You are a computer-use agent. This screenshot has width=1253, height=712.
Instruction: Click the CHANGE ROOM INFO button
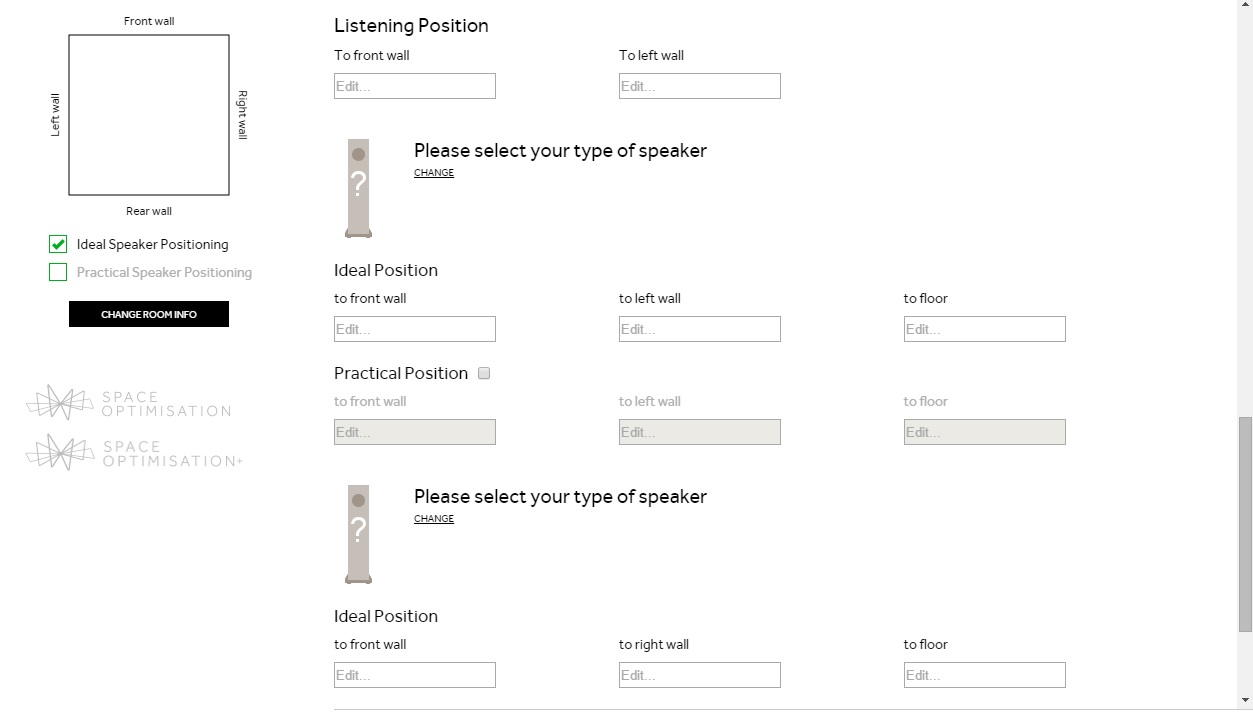click(149, 314)
